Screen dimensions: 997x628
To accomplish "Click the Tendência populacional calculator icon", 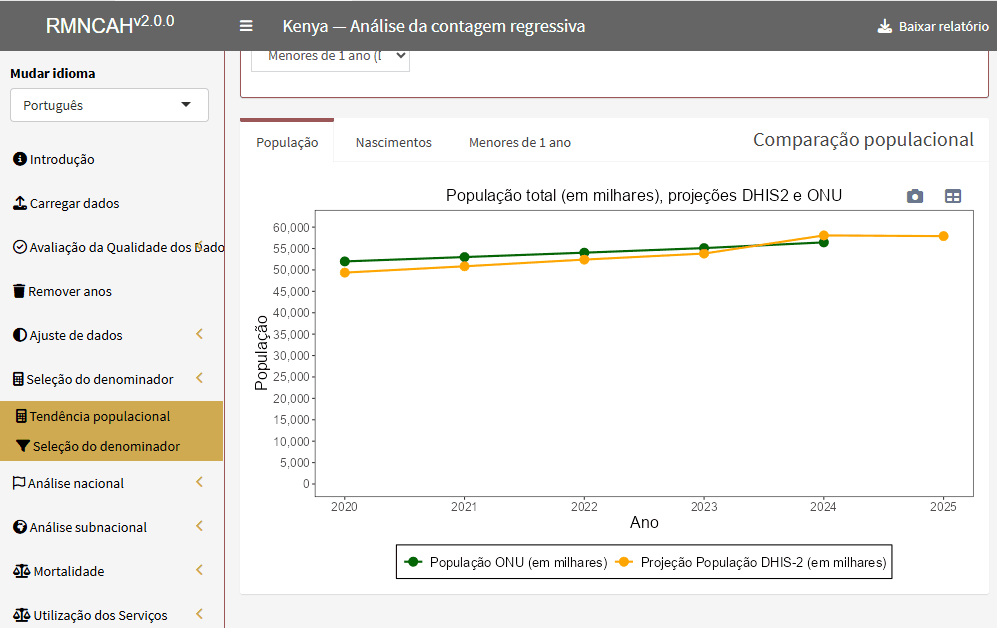I will [22, 416].
